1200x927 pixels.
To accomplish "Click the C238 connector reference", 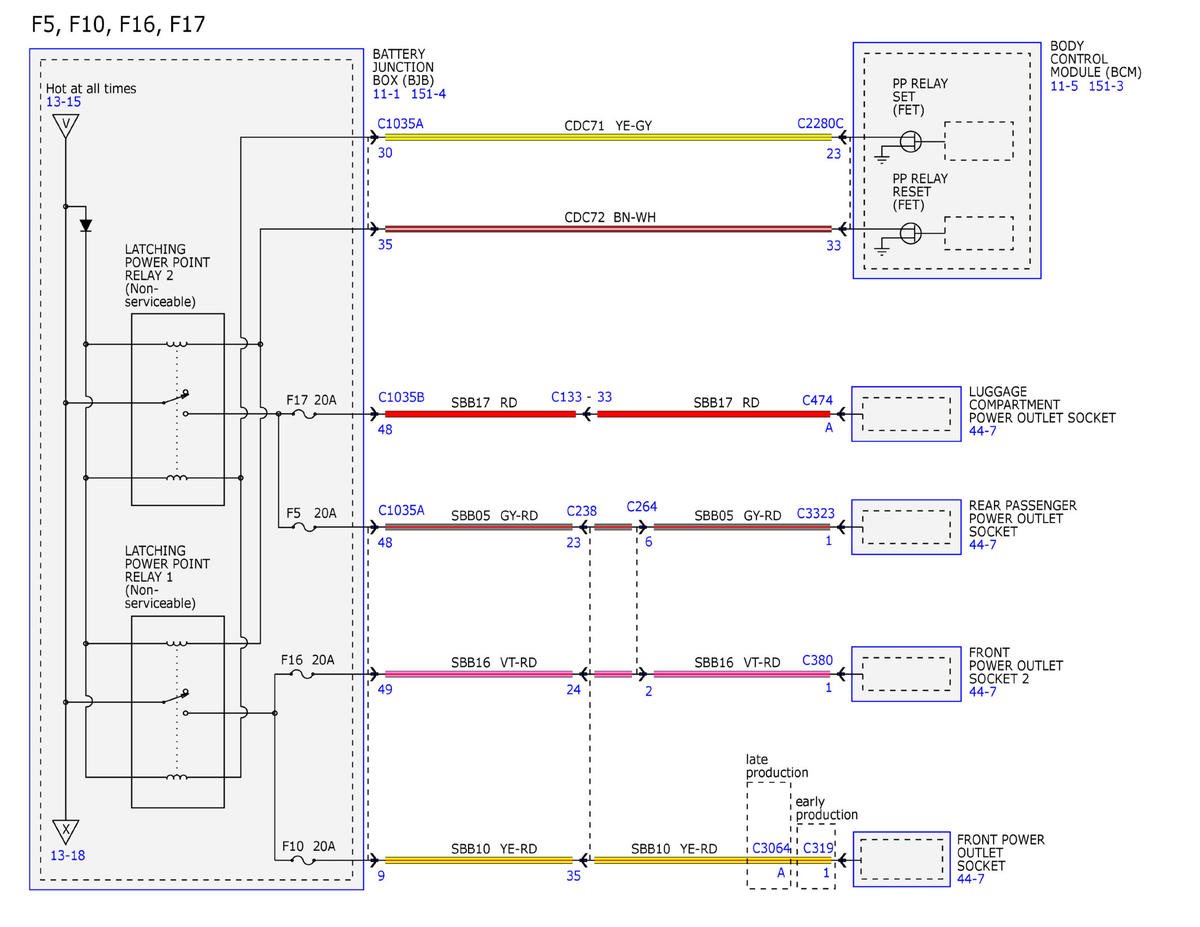I will tap(582, 510).
